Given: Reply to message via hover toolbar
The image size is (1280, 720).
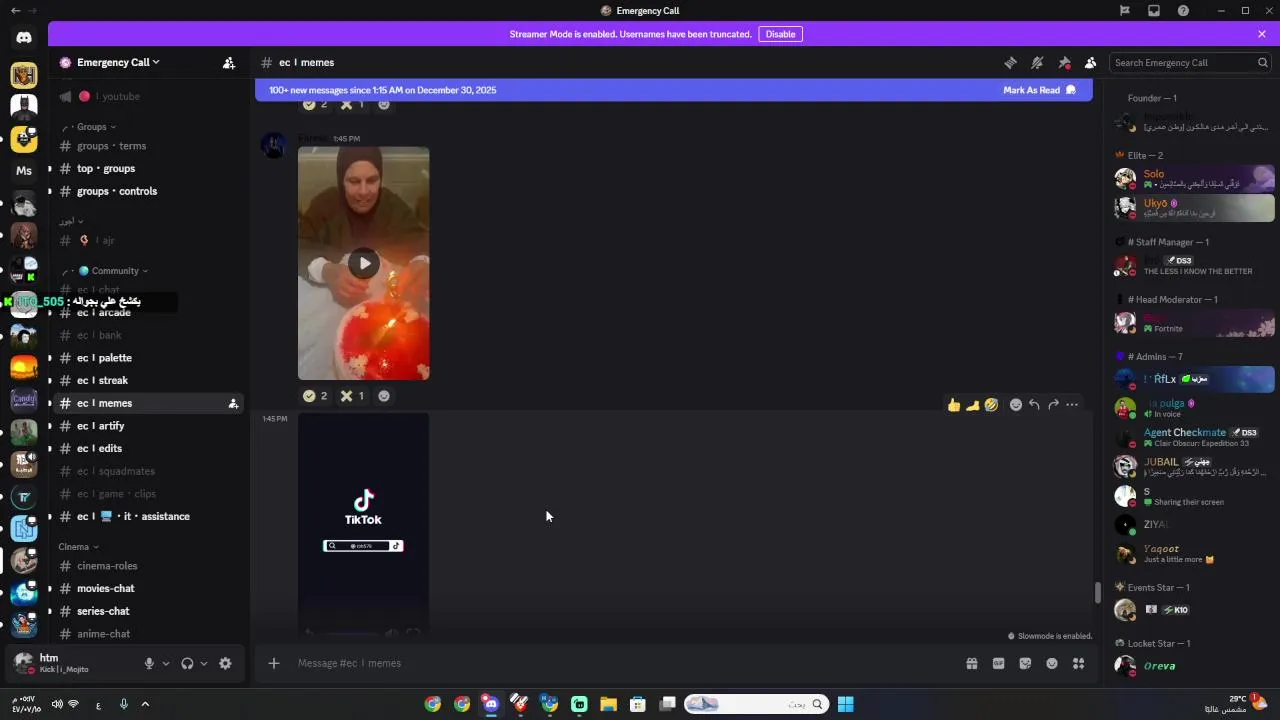Looking at the screenshot, I should coord(1034,405).
